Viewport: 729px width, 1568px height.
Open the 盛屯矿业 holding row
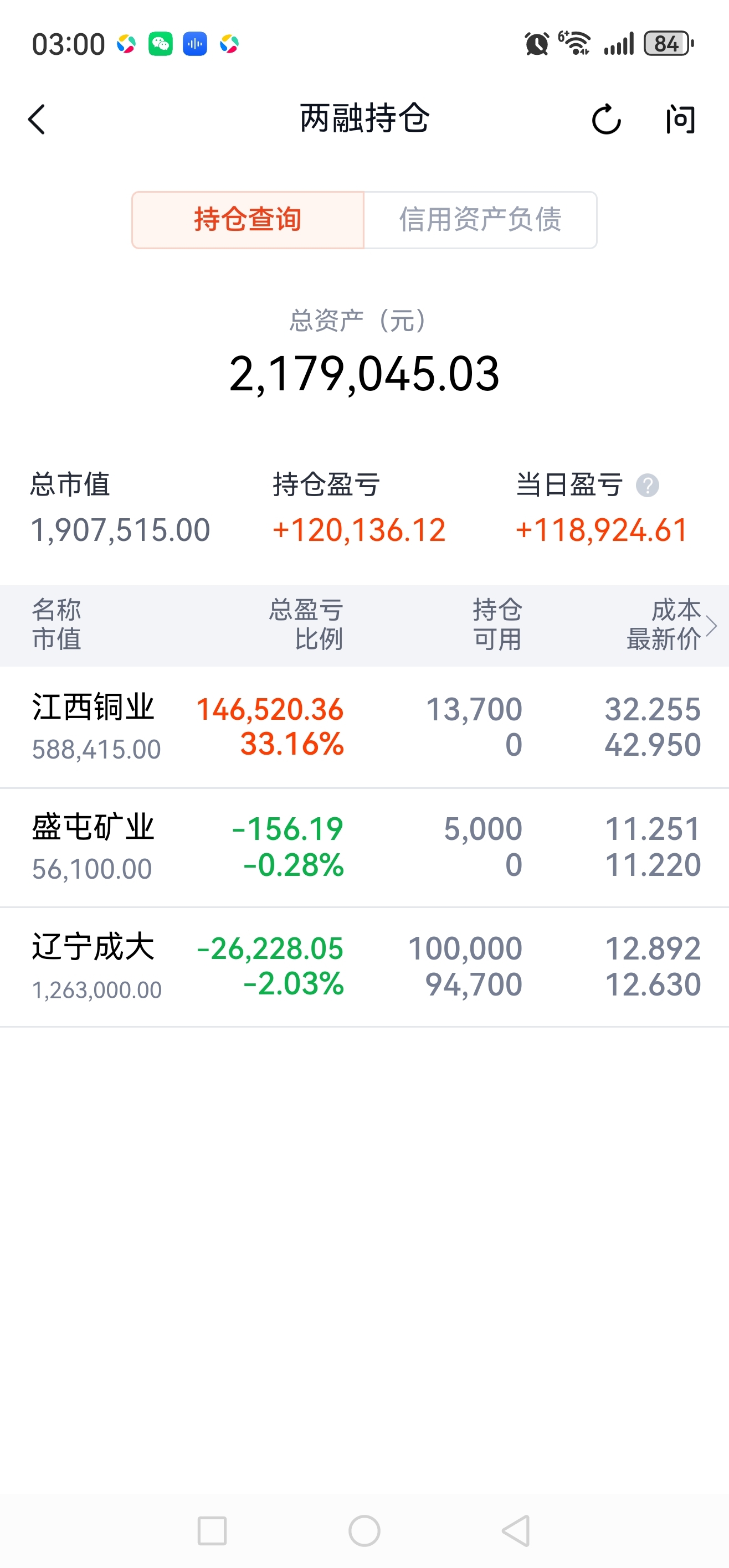click(364, 847)
